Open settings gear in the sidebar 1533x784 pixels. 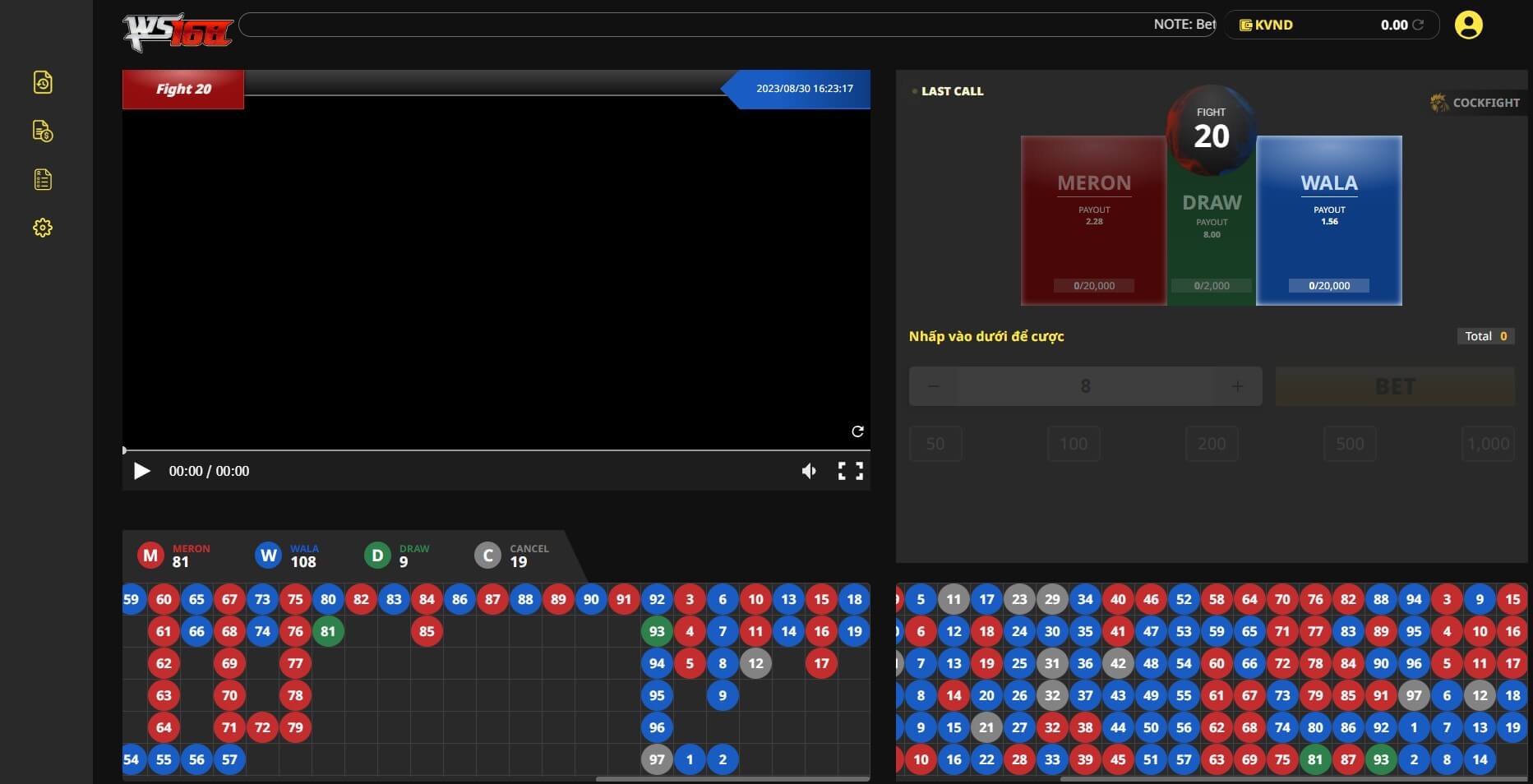[43, 228]
